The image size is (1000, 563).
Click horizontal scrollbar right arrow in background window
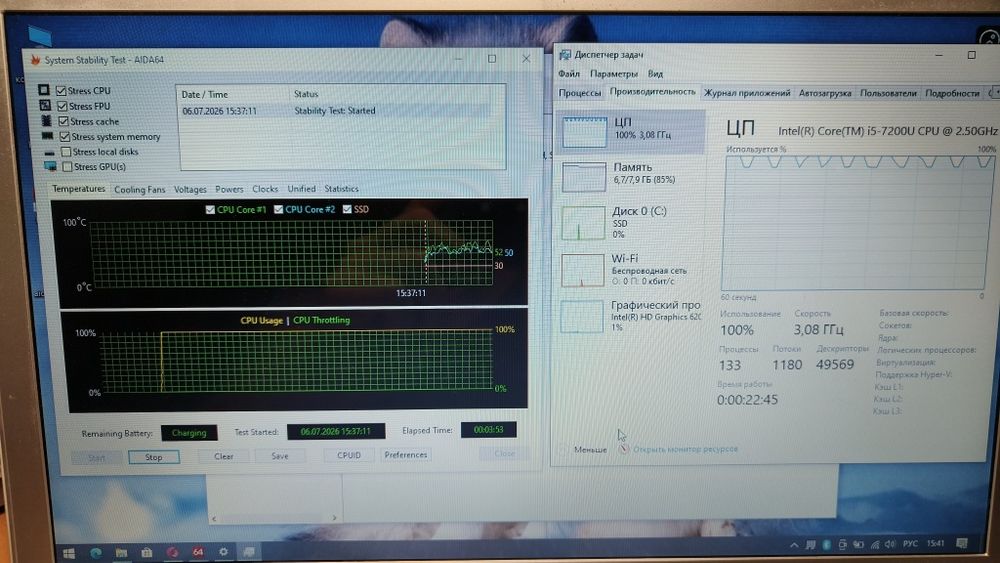tap(334, 518)
